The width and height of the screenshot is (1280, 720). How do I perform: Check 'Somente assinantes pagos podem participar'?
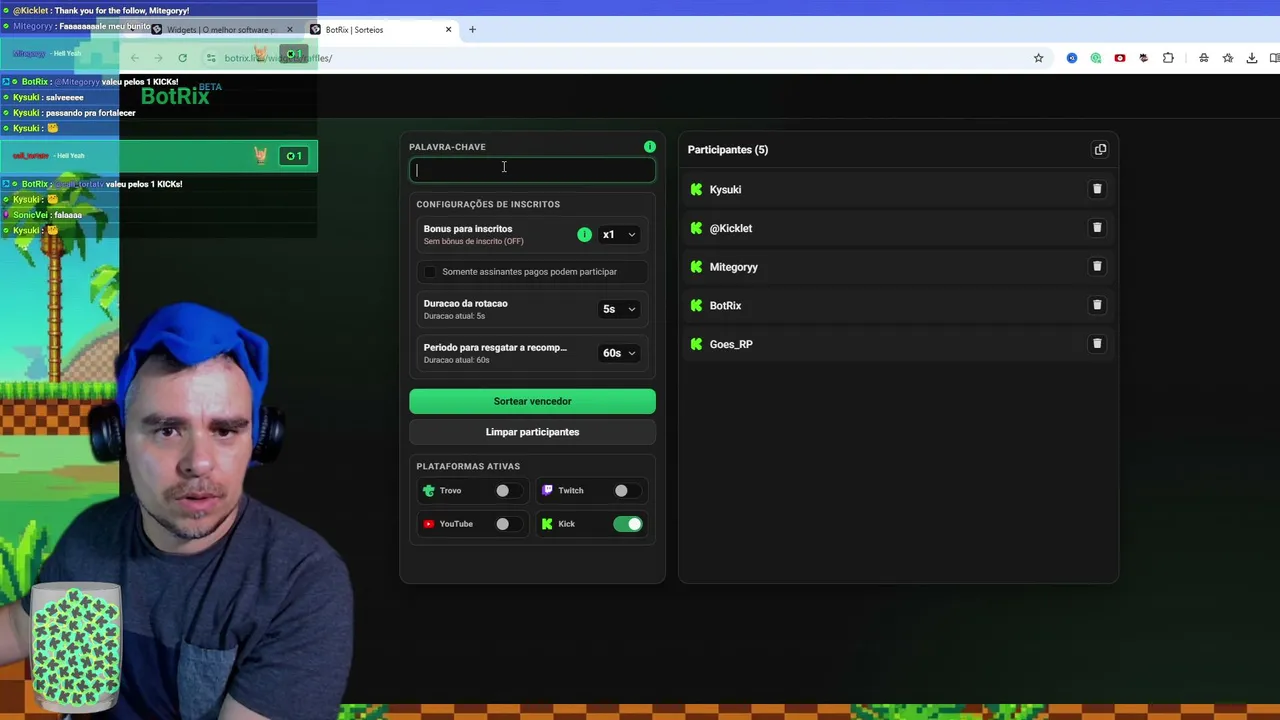tap(430, 272)
